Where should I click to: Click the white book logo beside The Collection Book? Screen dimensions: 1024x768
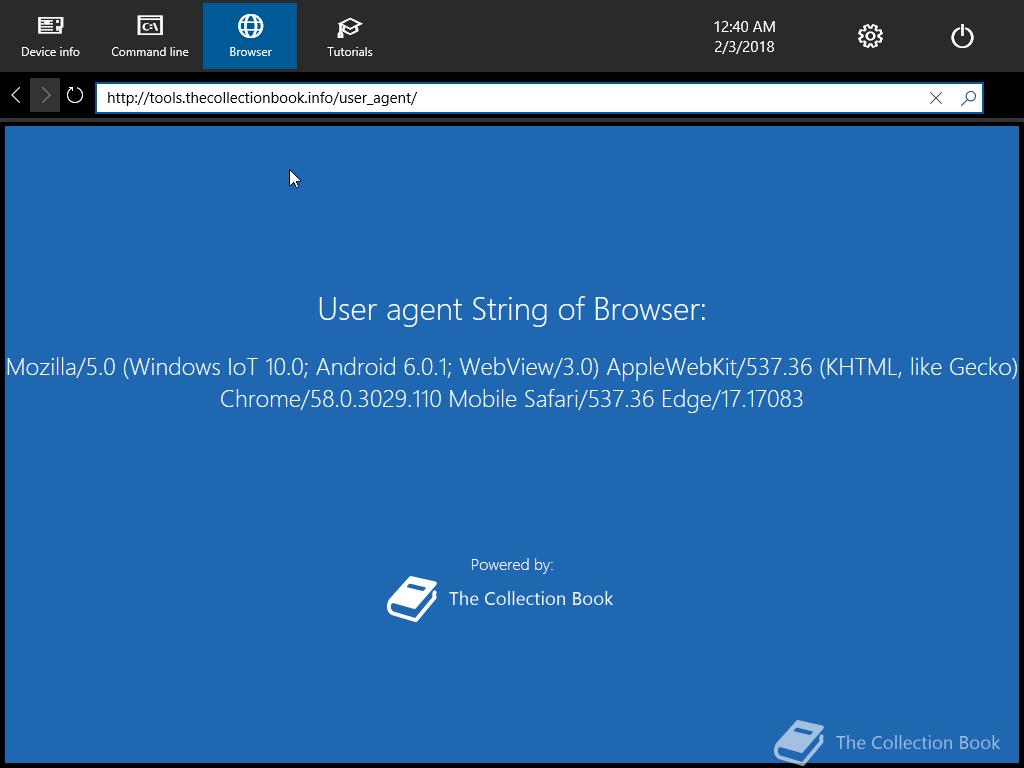pos(412,598)
